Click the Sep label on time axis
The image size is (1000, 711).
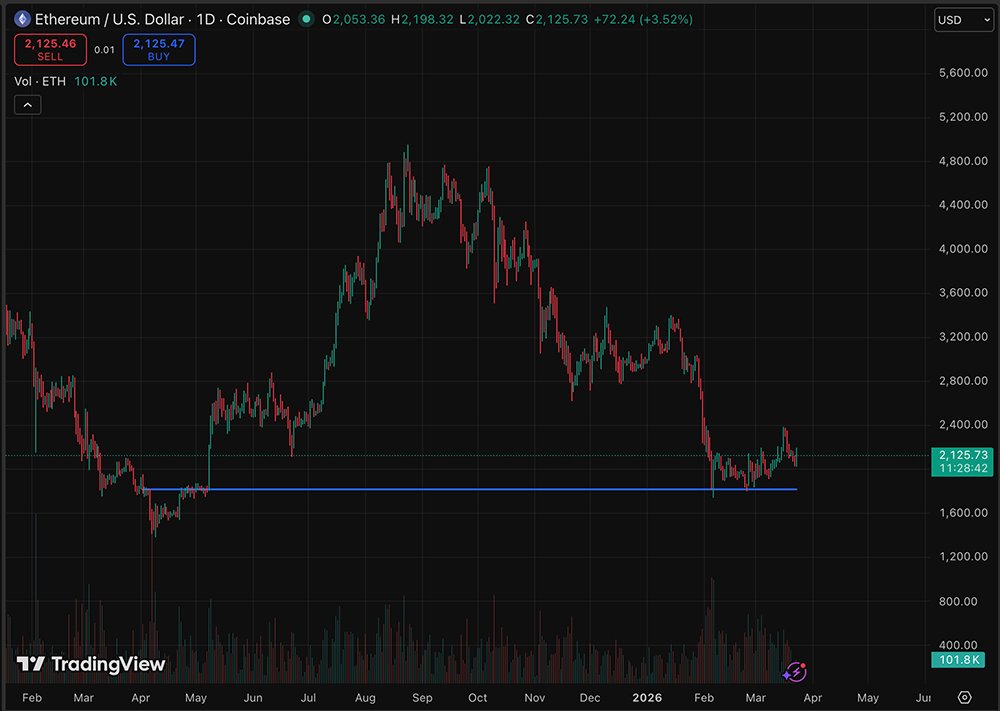click(422, 697)
